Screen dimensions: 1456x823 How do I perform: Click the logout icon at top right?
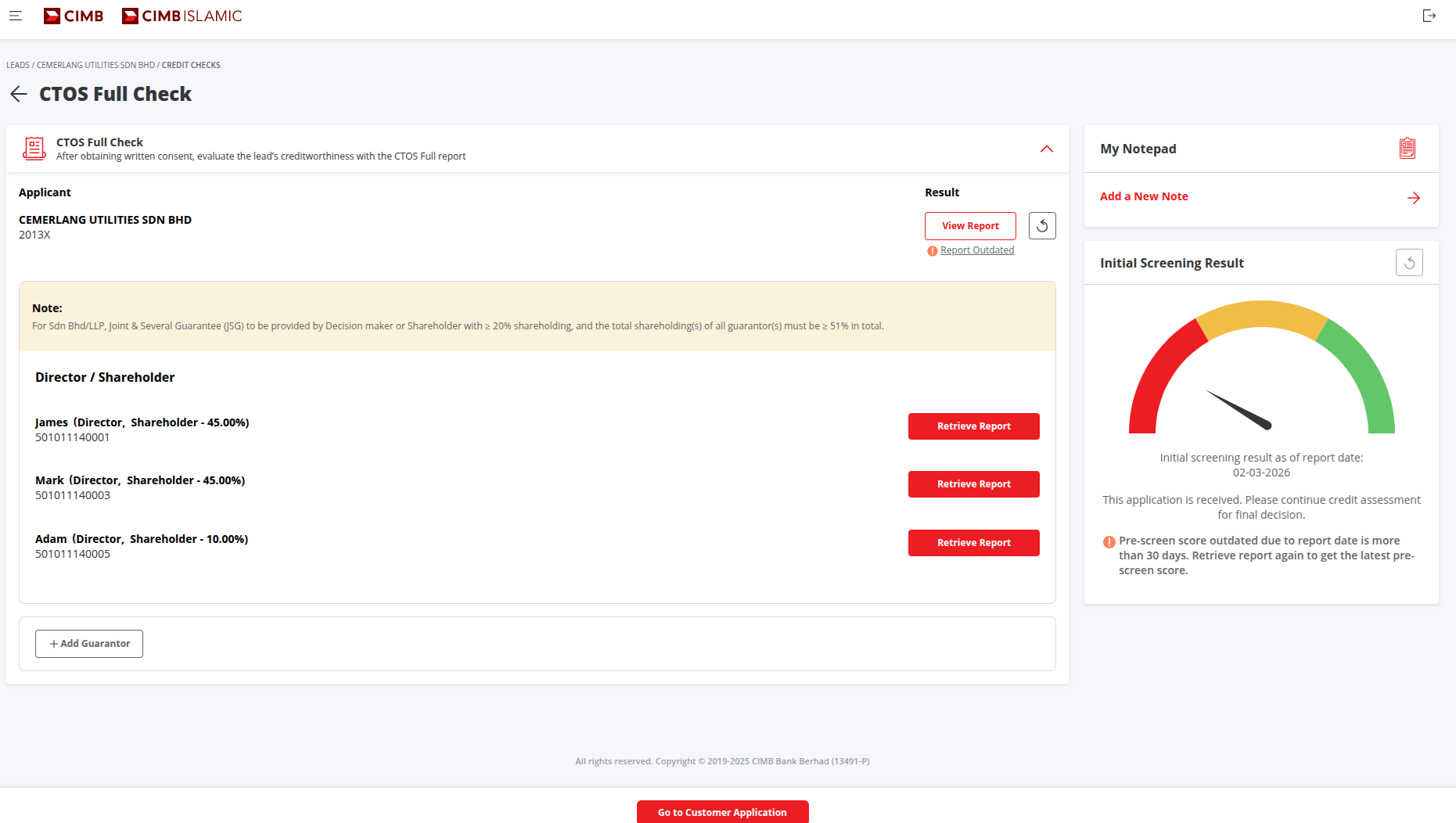click(1429, 16)
